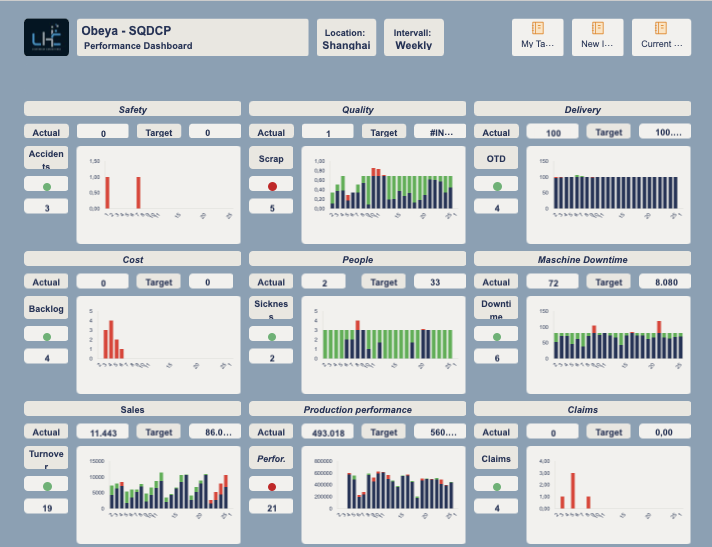Image resolution: width=712 pixels, height=547 pixels.
Task: Click the green Claims status indicator
Action: 496,486
